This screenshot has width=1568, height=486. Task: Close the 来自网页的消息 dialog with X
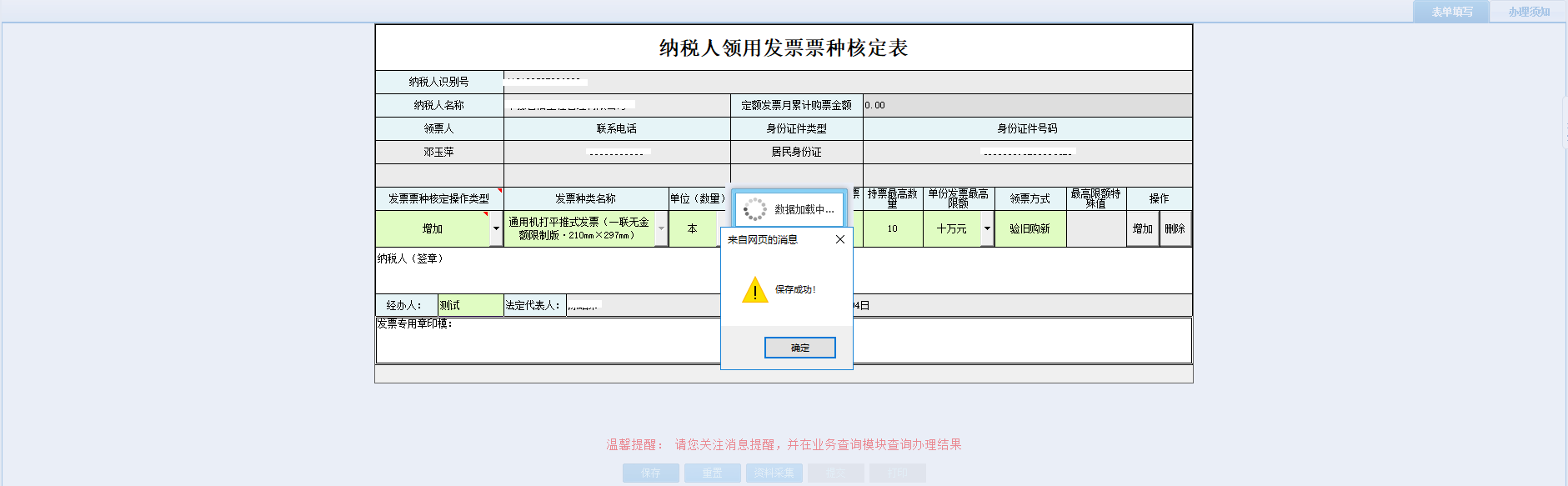(839, 239)
